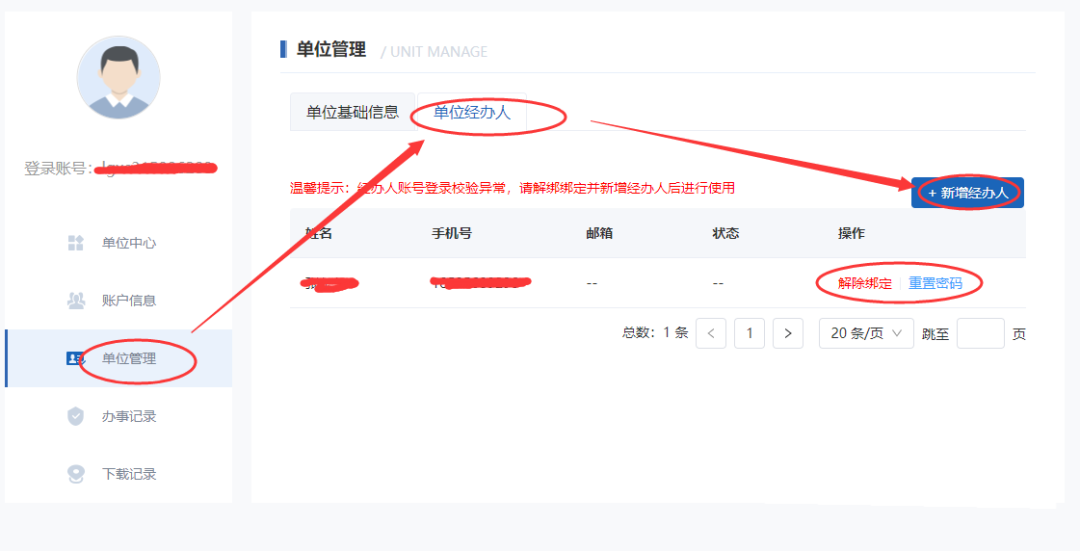Click the 邮箱 column header
The height and width of the screenshot is (551, 1080).
pos(599,233)
